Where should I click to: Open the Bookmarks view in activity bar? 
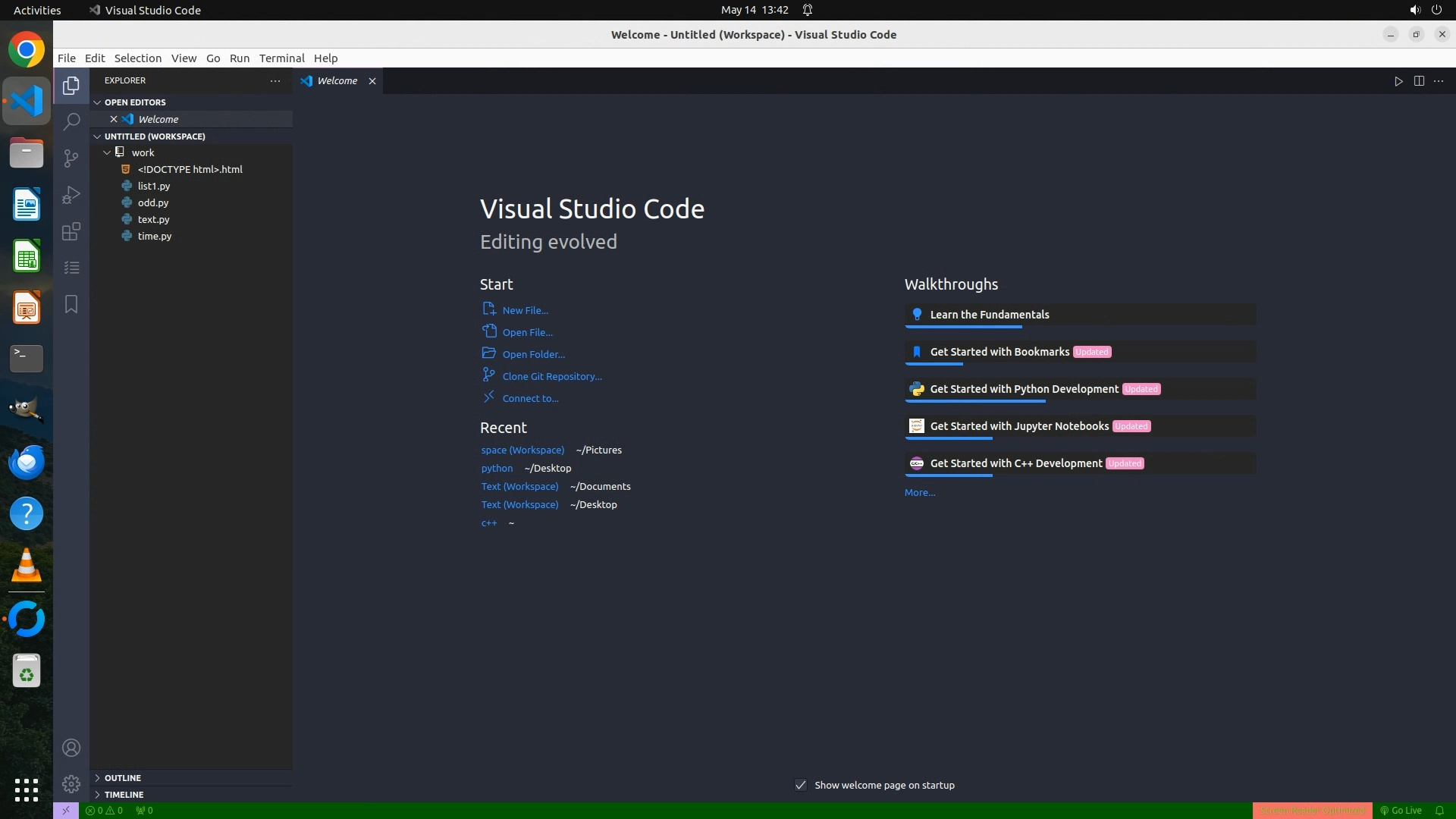[71, 304]
